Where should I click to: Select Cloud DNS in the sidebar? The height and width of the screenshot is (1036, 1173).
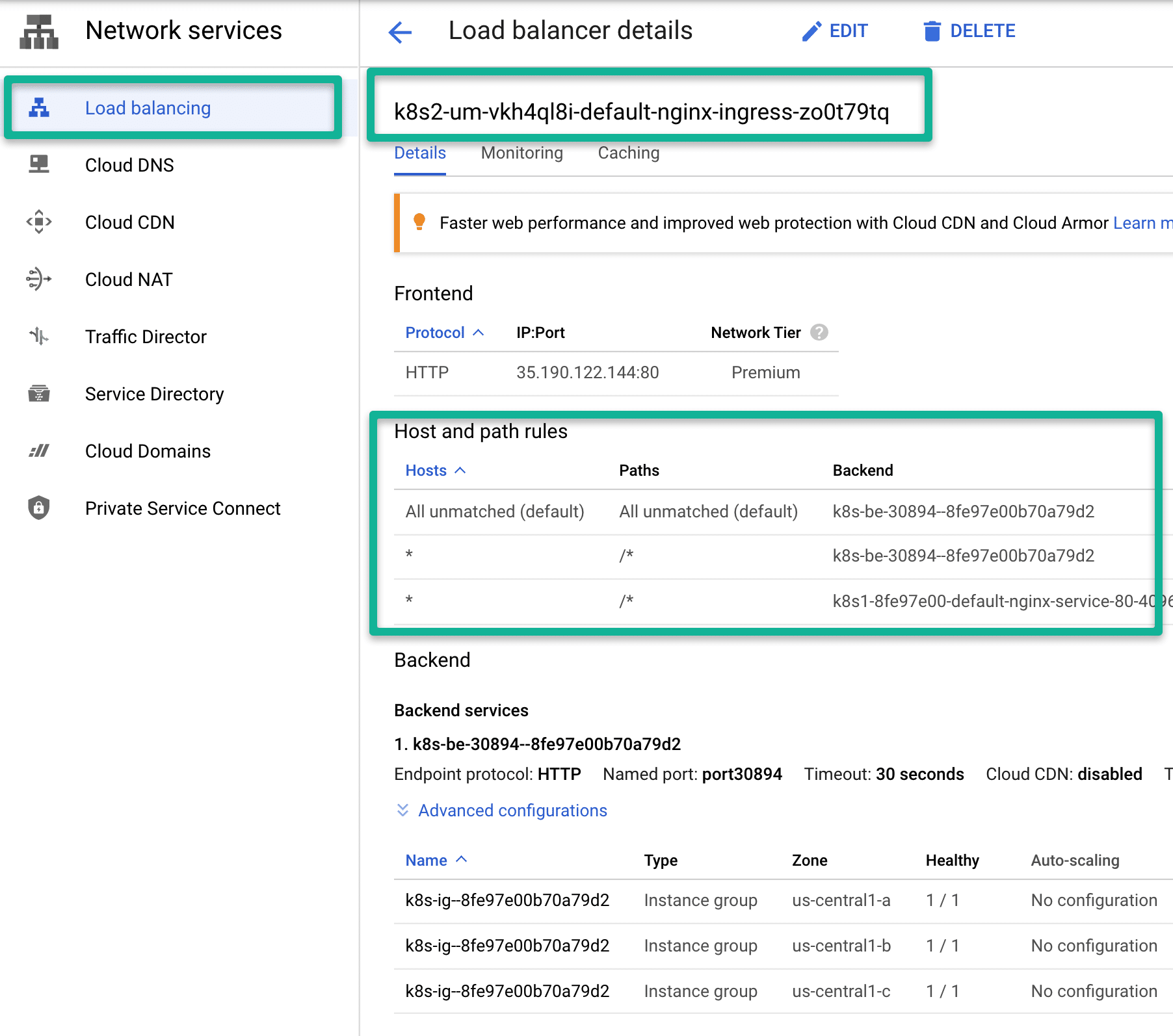pyautogui.click(x=129, y=165)
